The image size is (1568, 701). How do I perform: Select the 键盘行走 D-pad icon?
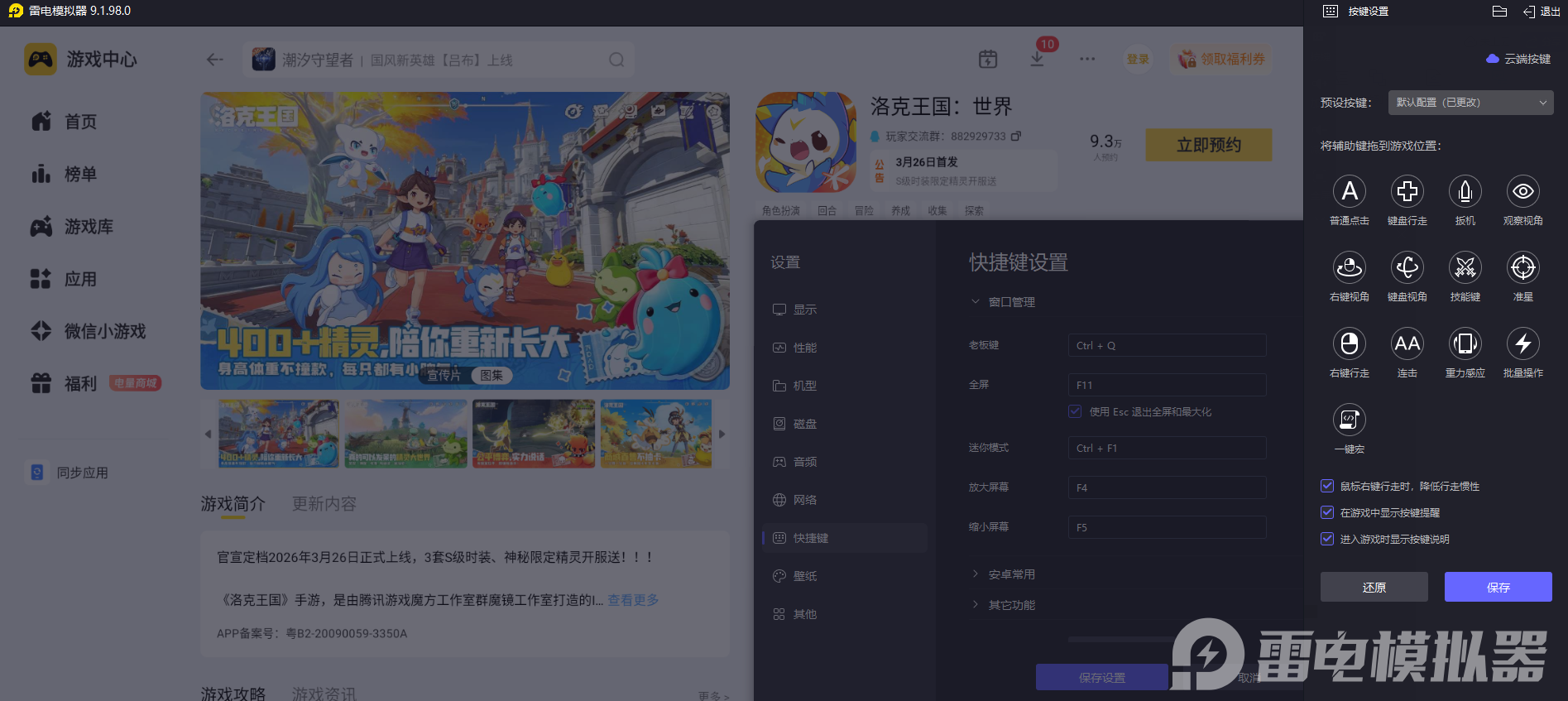click(x=1407, y=192)
